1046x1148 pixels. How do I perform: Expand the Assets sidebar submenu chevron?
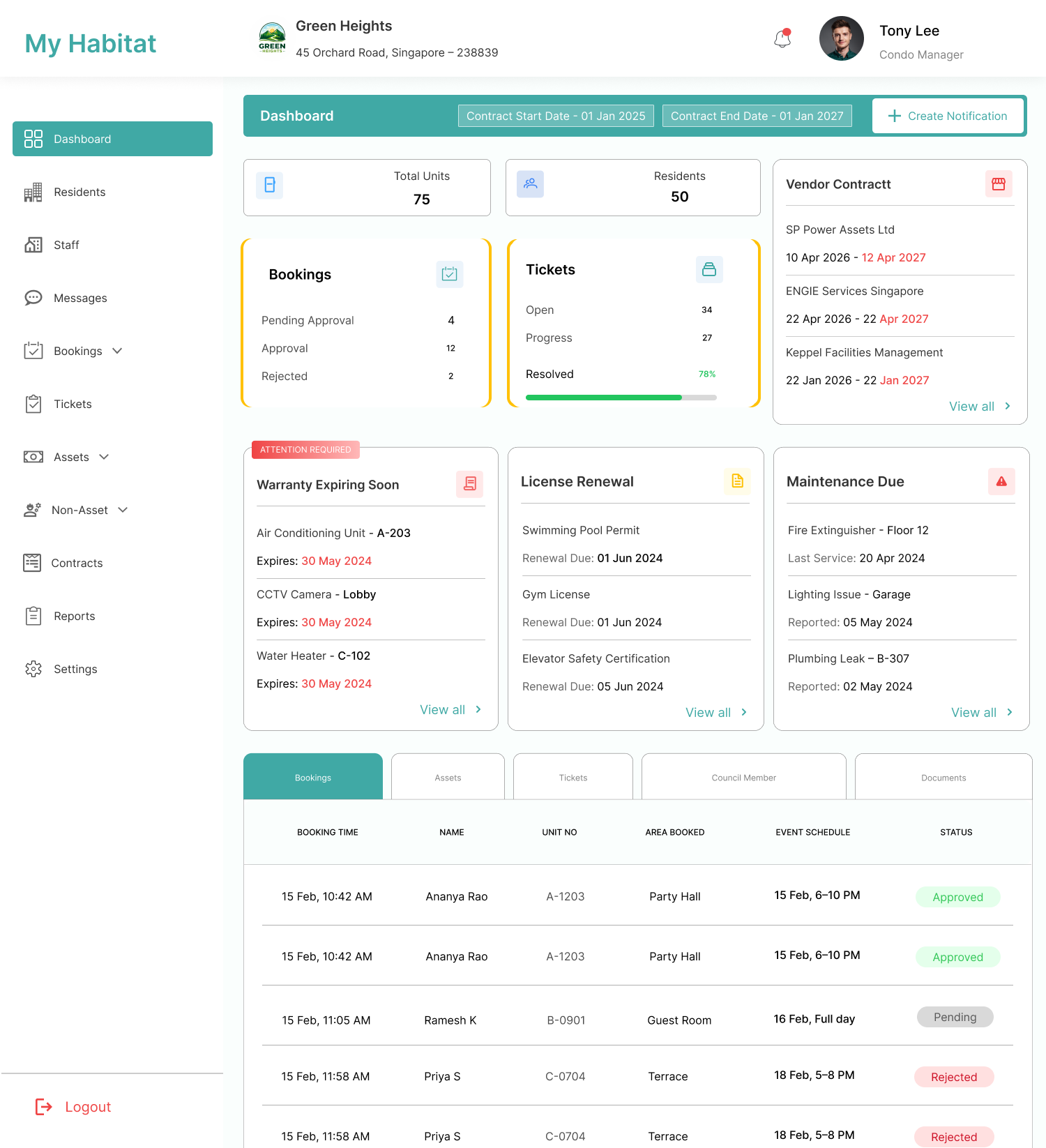point(104,457)
